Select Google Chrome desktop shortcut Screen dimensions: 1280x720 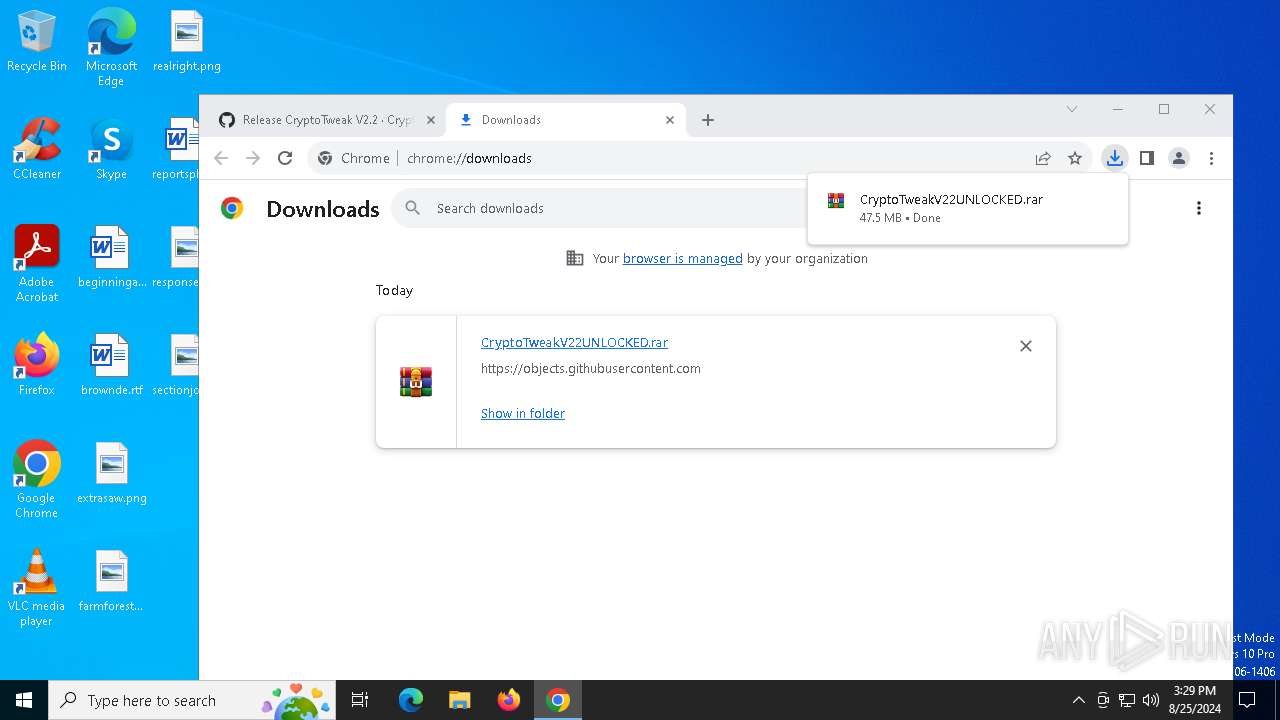[x=37, y=480]
